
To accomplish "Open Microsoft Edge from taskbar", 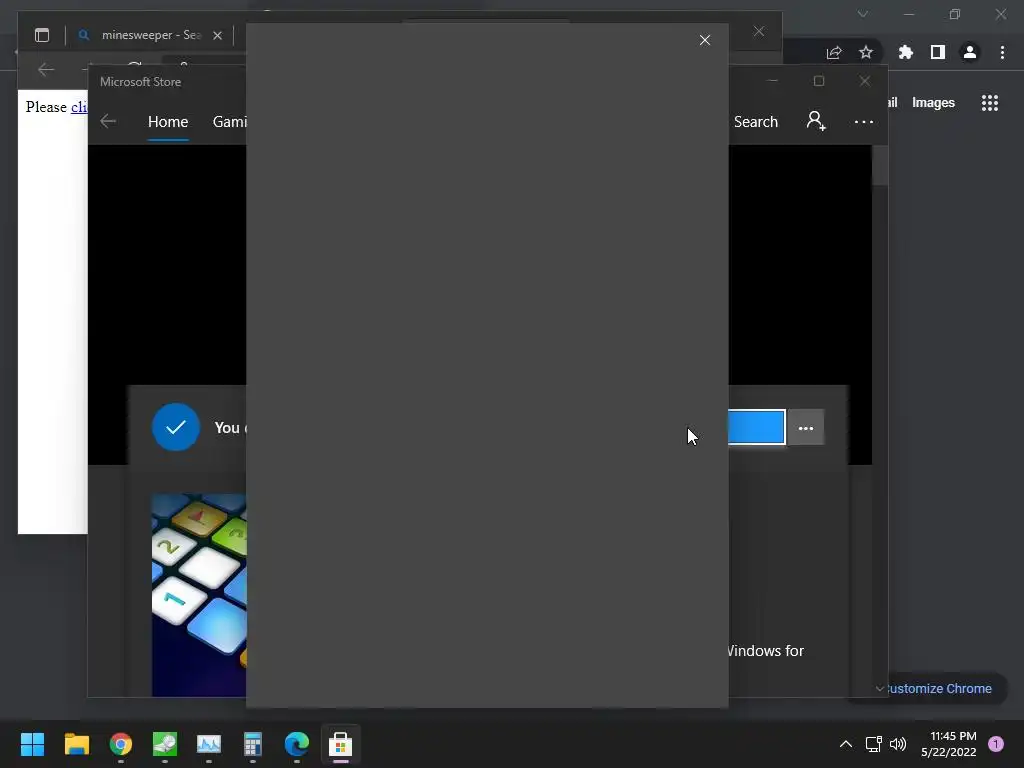I will point(297,744).
